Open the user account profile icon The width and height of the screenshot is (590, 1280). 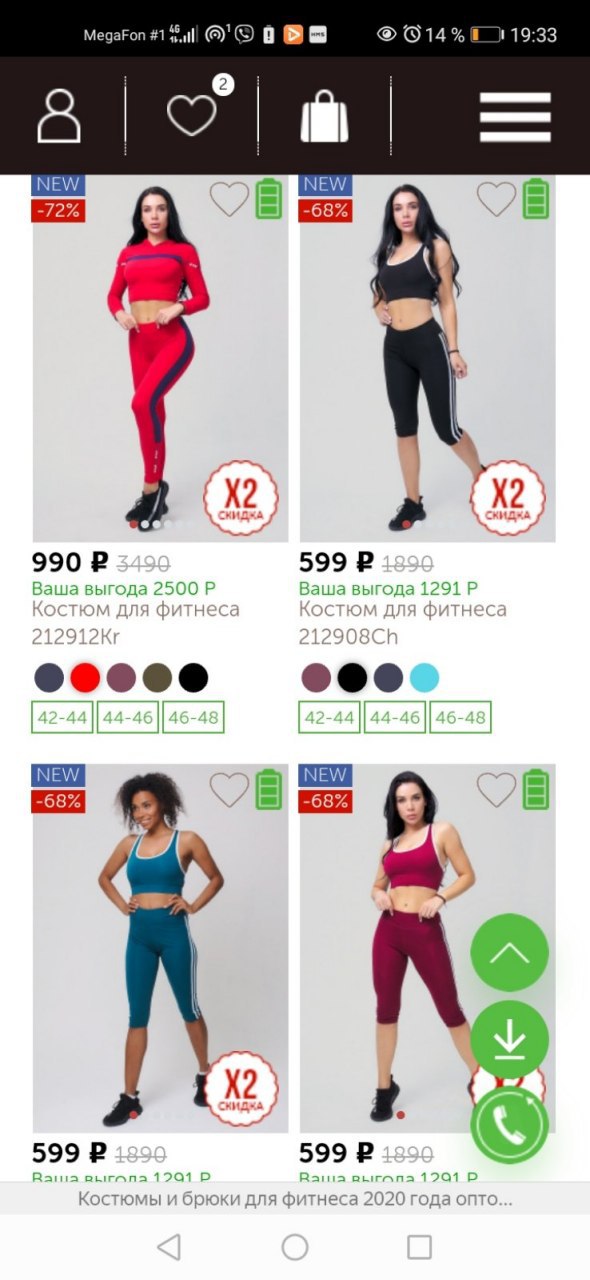pos(59,116)
